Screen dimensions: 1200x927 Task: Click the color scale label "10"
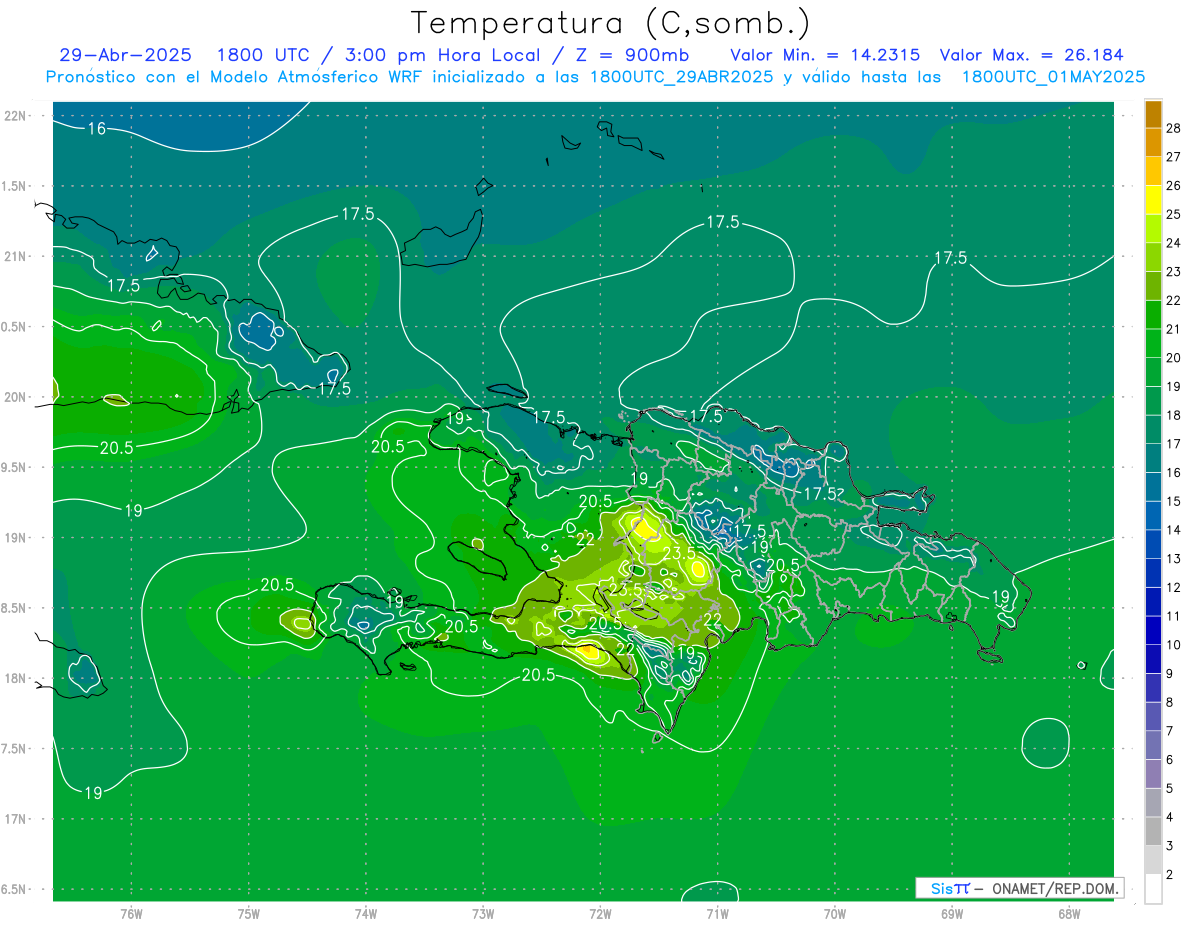coord(1174,645)
